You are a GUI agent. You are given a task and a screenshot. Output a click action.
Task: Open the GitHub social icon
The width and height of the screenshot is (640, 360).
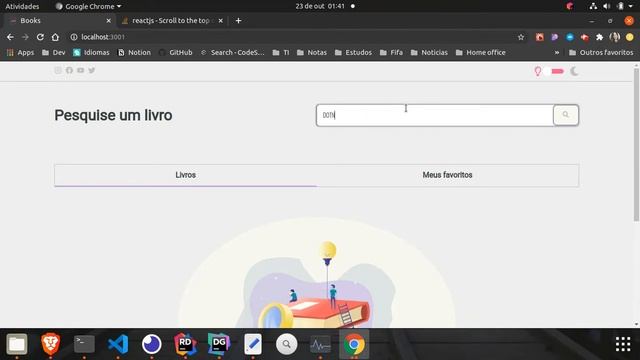pos(69,70)
